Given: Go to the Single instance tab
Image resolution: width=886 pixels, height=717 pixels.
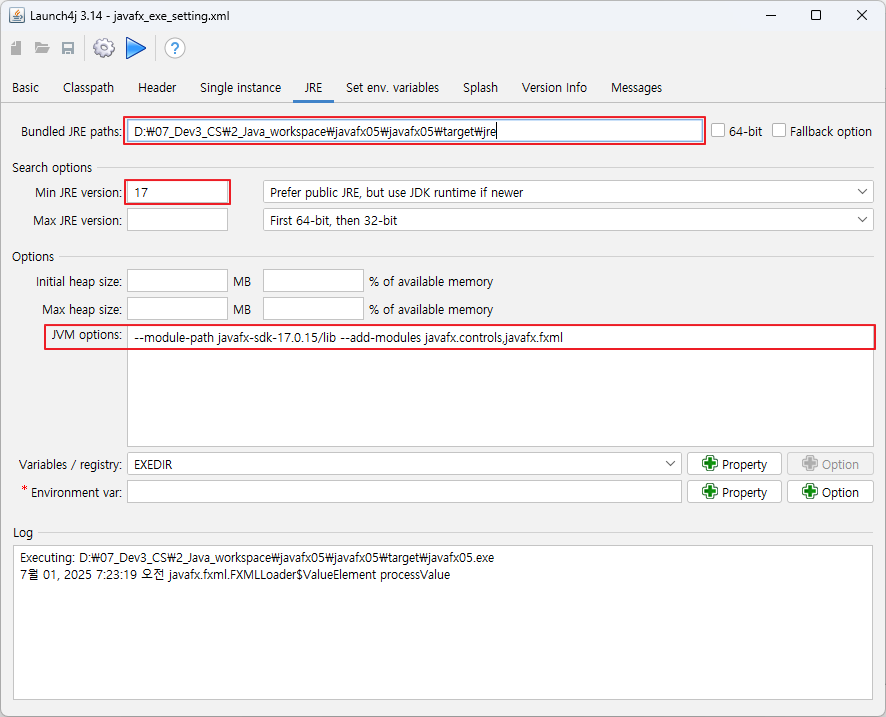Looking at the screenshot, I should 240,88.
